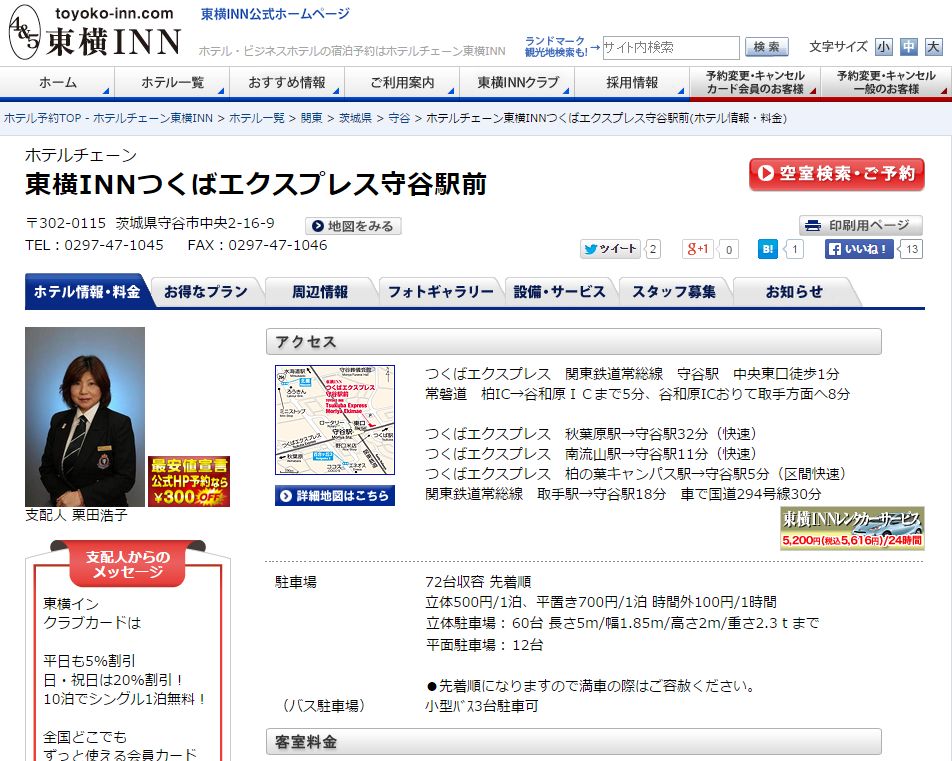Click the 秋葉原駅→守谷駅32分 line
The height and width of the screenshot is (761, 952).
pos(592,434)
